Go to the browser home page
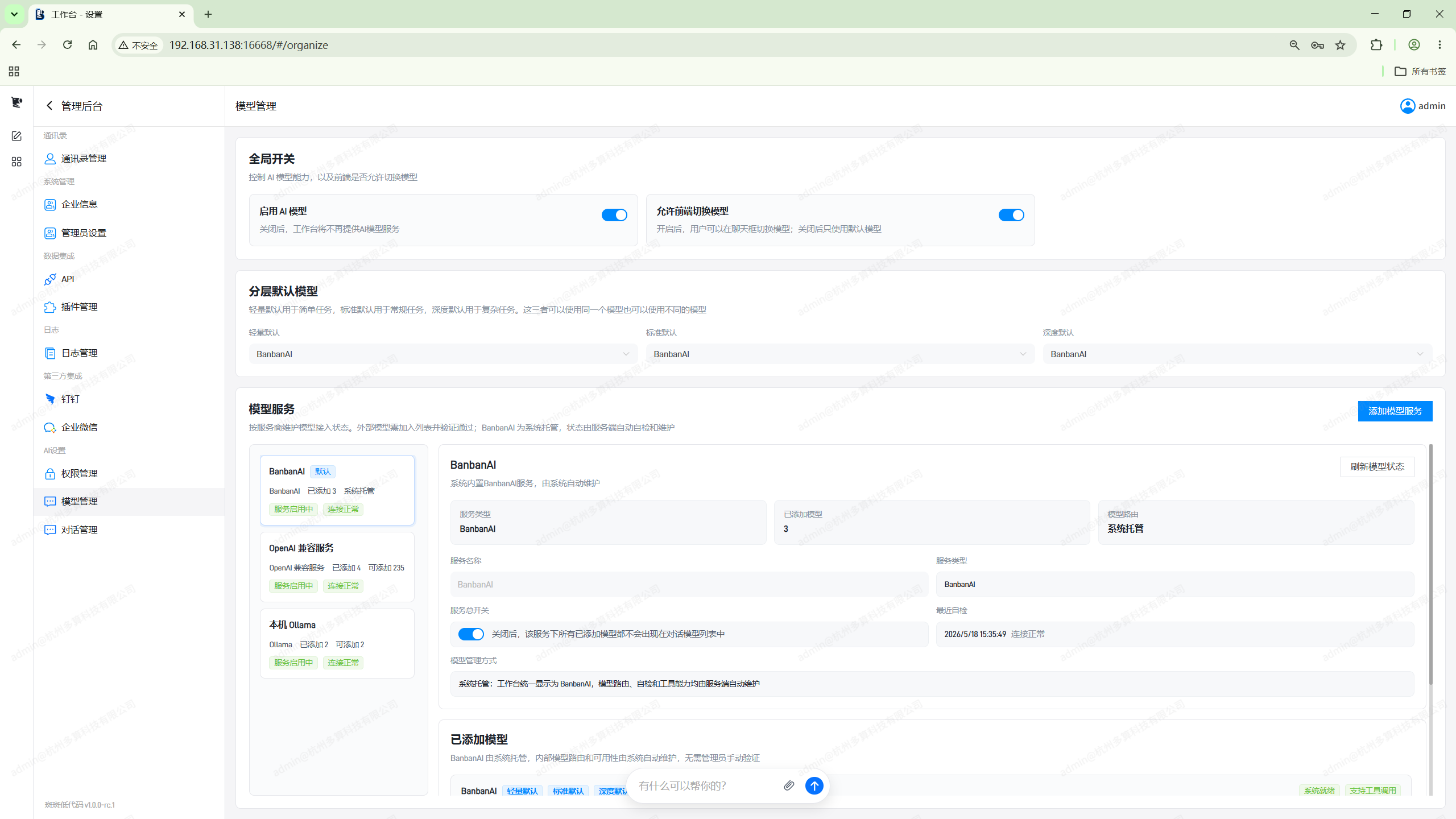Image resolution: width=1456 pixels, height=819 pixels. click(93, 45)
